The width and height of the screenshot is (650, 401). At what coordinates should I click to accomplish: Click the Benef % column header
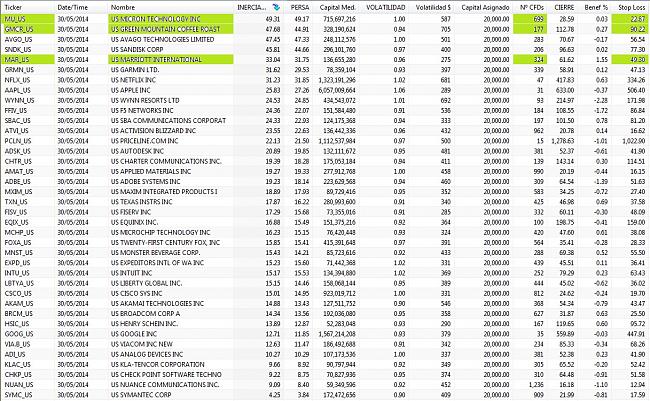[596, 7]
